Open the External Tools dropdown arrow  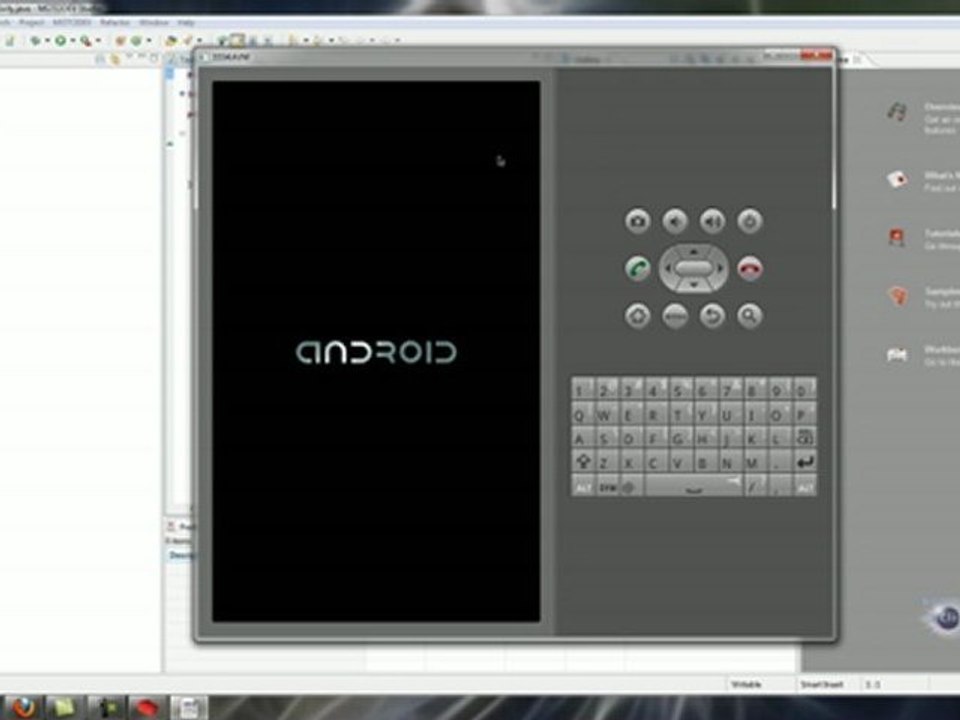point(97,40)
